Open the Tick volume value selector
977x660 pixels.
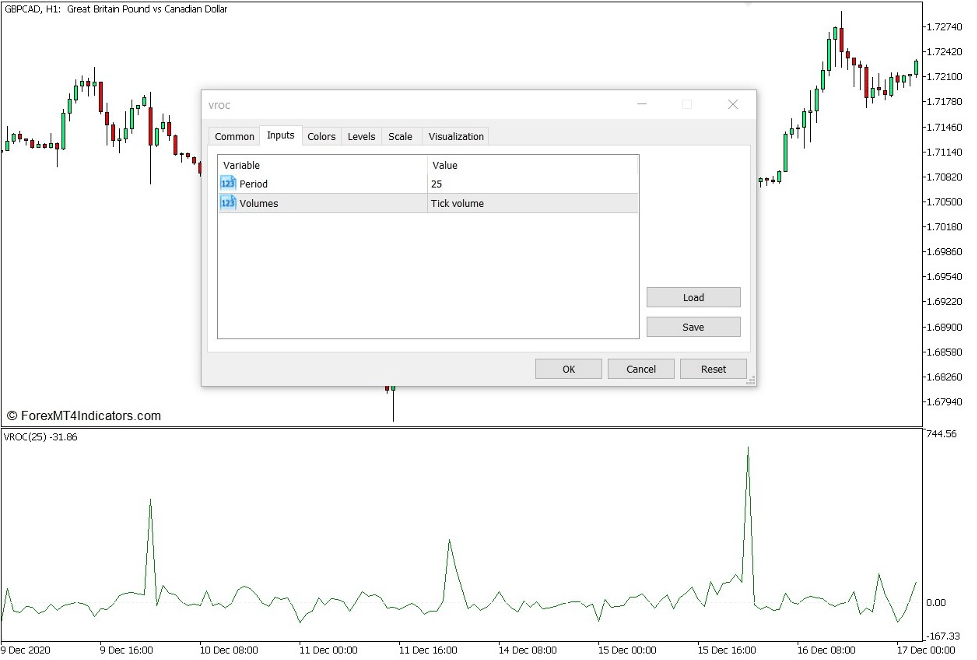[x=457, y=203]
